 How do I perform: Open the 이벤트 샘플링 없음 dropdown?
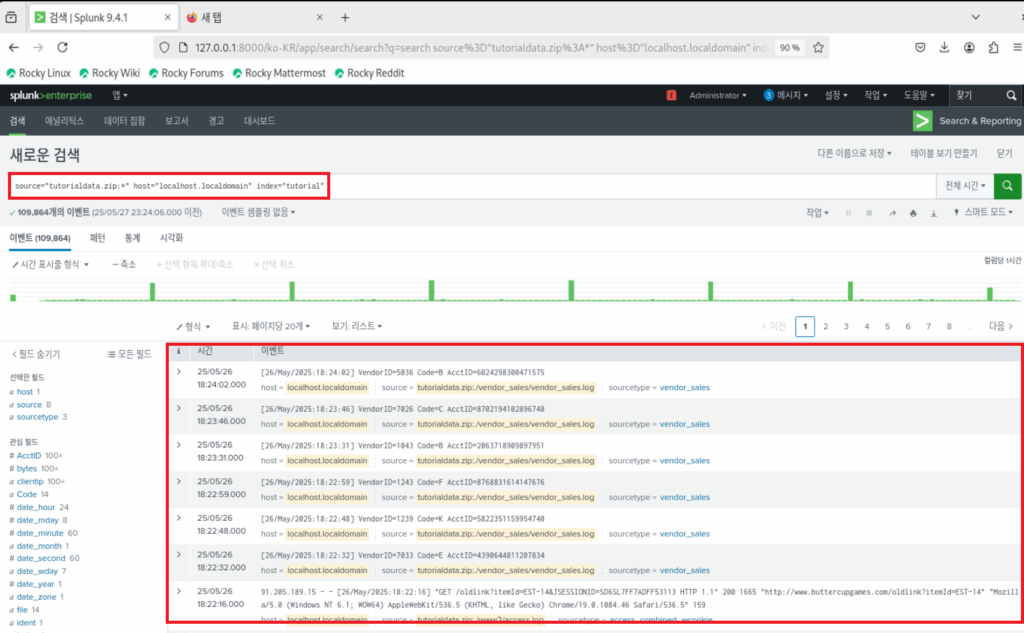point(258,212)
